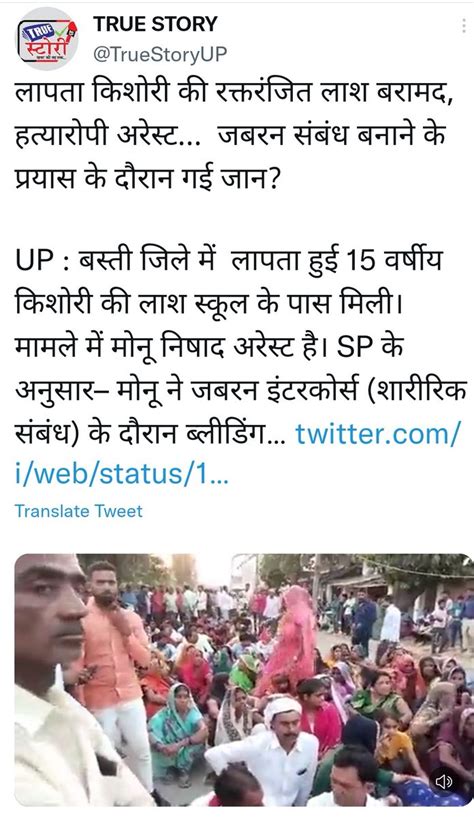
Task: Play the protest crowd video
Action: pos(244,679)
